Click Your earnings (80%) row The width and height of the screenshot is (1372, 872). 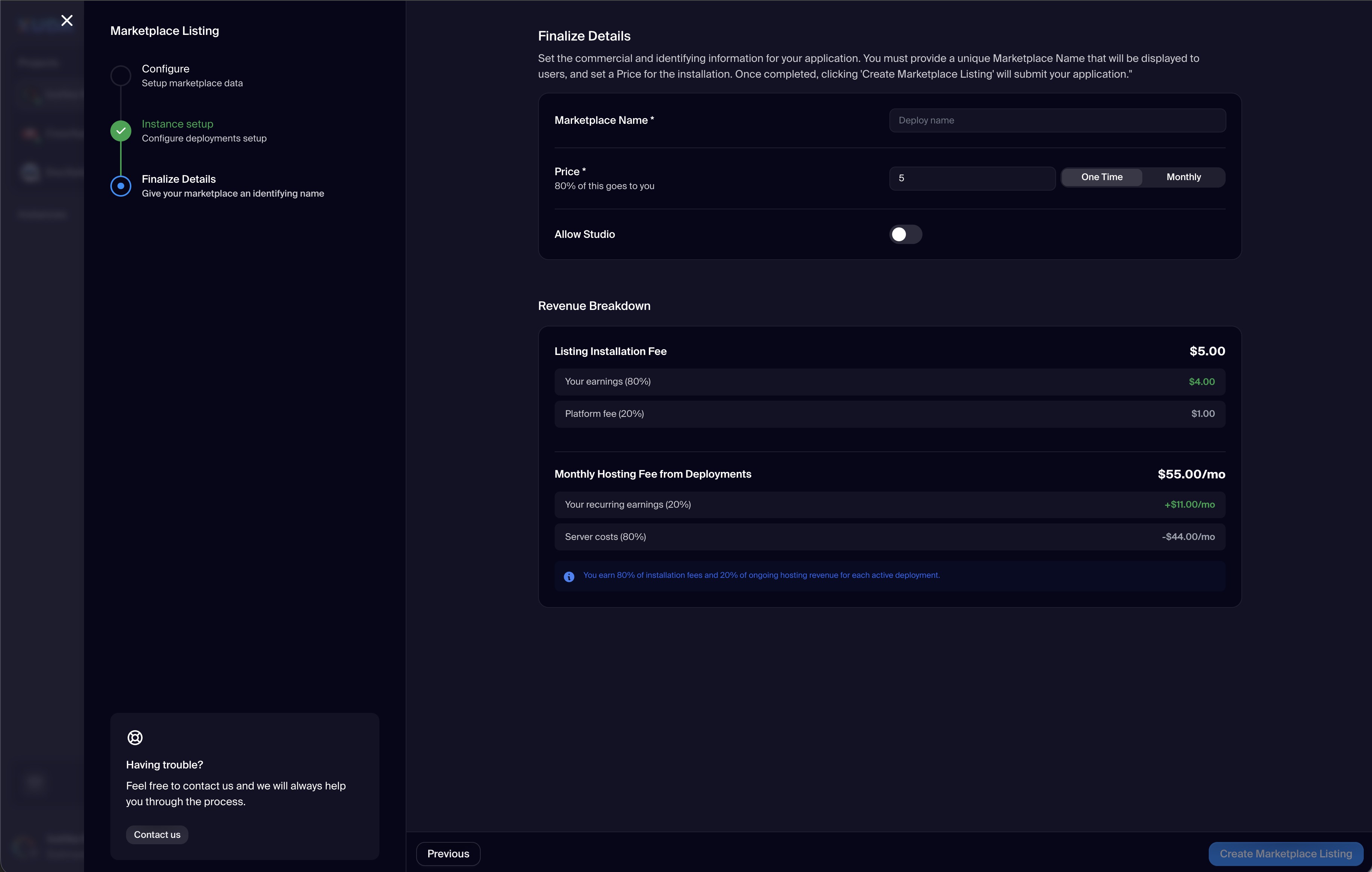(x=889, y=382)
